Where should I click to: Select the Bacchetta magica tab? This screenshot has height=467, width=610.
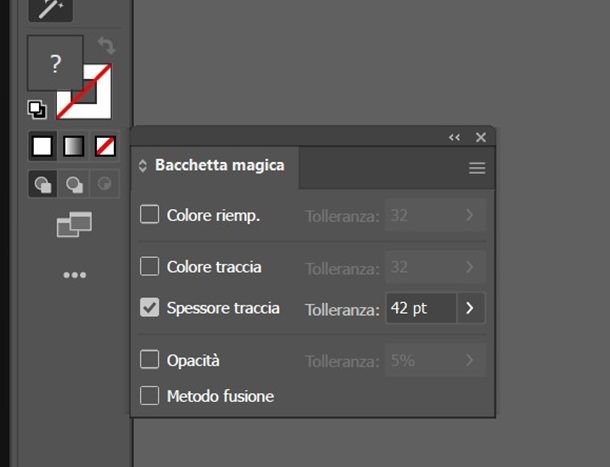215,168
